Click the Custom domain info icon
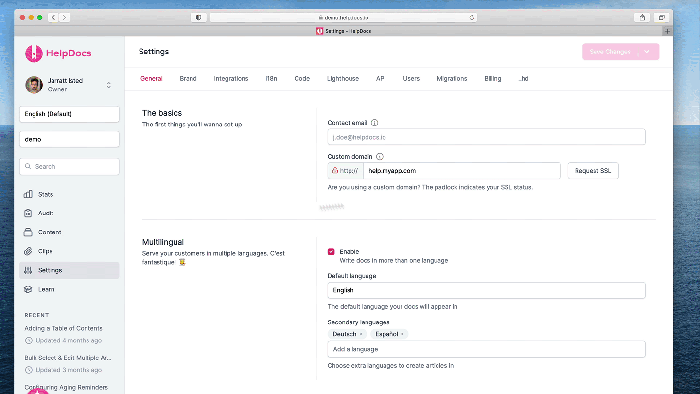The height and width of the screenshot is (394, 700). click(x=380, y=157)
